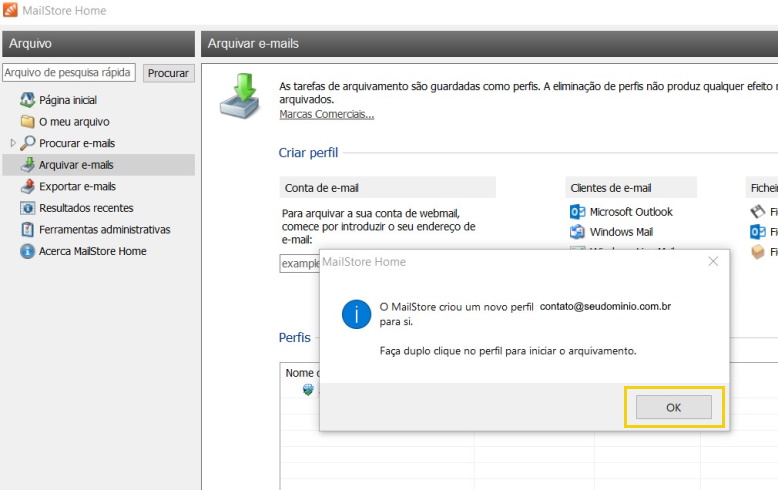The width and height of the screenshot is (778, 490).
Task: Click the Microsoft Outlook icon
Action: [x=578, y=212]
